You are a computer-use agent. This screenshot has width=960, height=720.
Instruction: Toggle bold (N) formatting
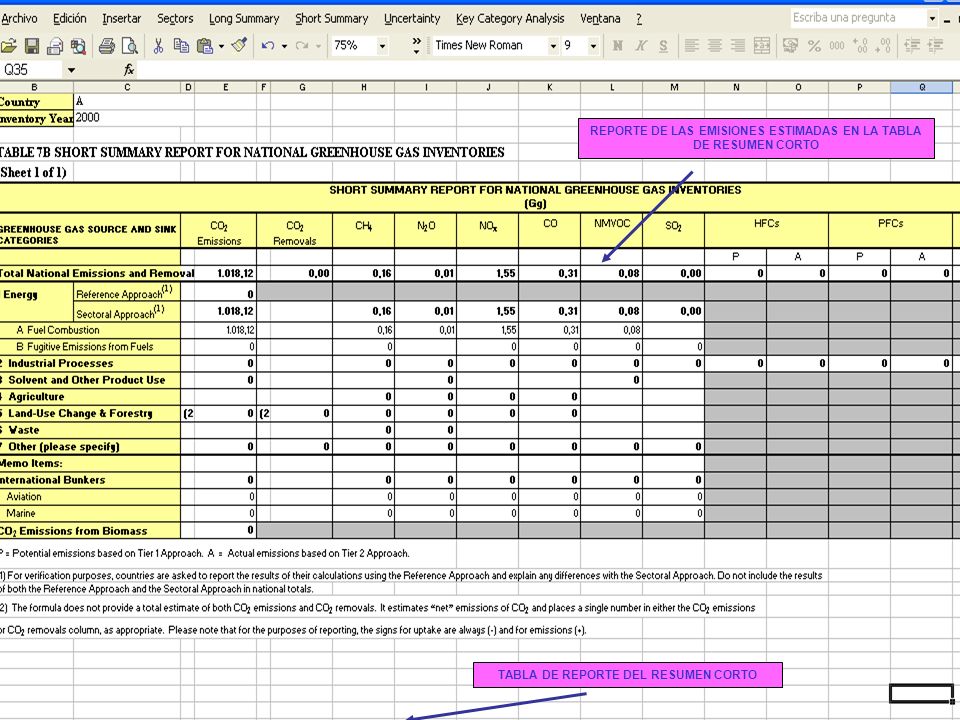pos(618,45)
